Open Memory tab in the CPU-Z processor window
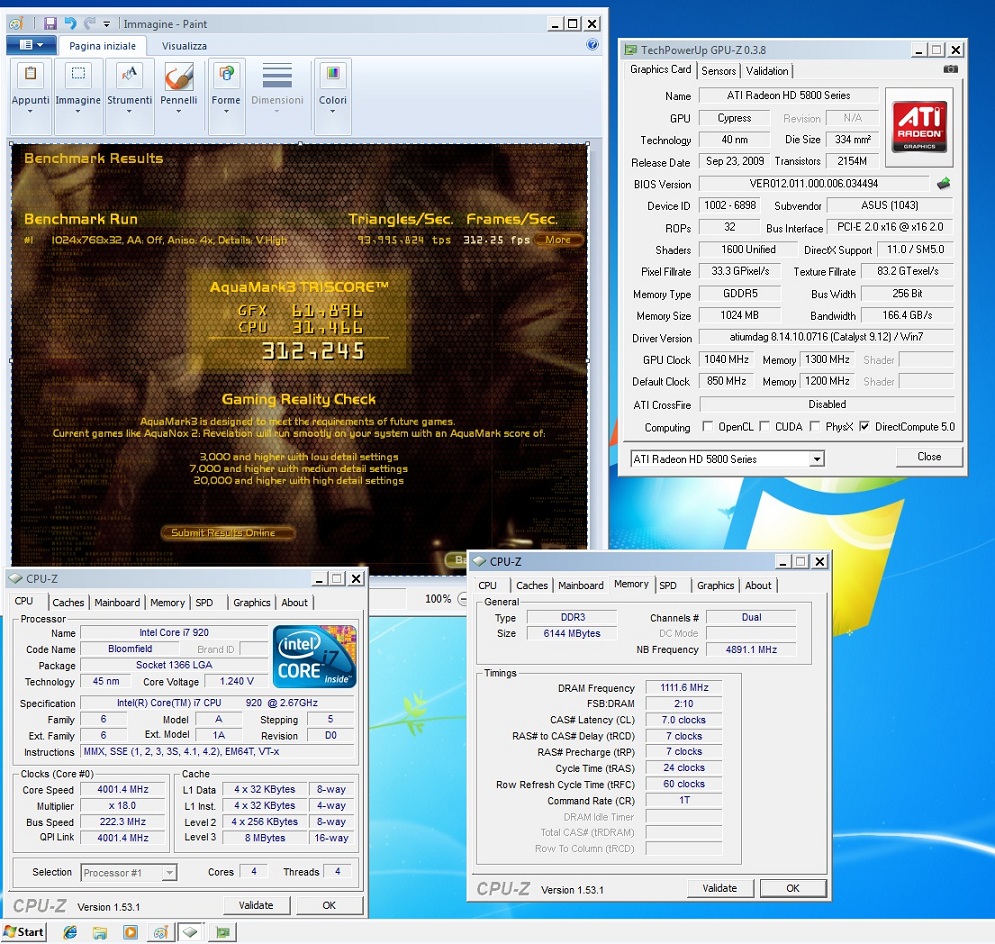 click(x=168, y=603)
